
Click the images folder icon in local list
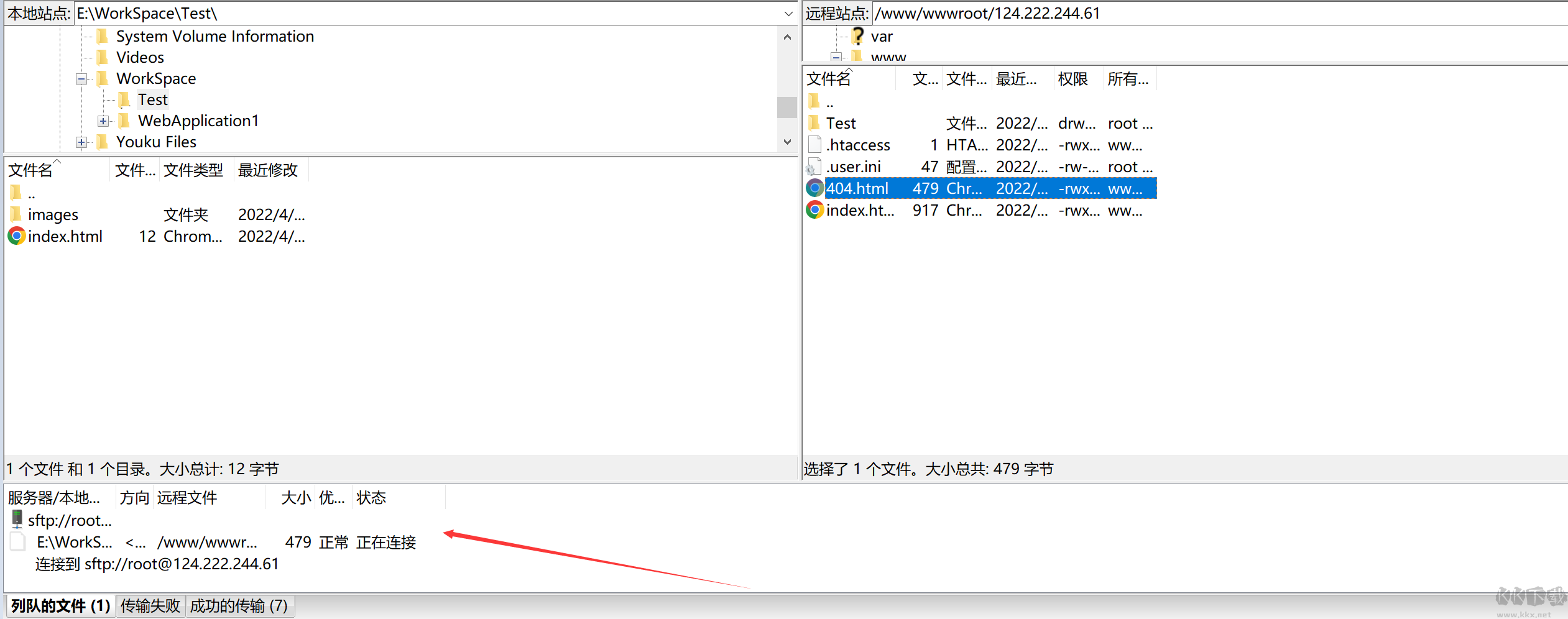pos(16,214)
